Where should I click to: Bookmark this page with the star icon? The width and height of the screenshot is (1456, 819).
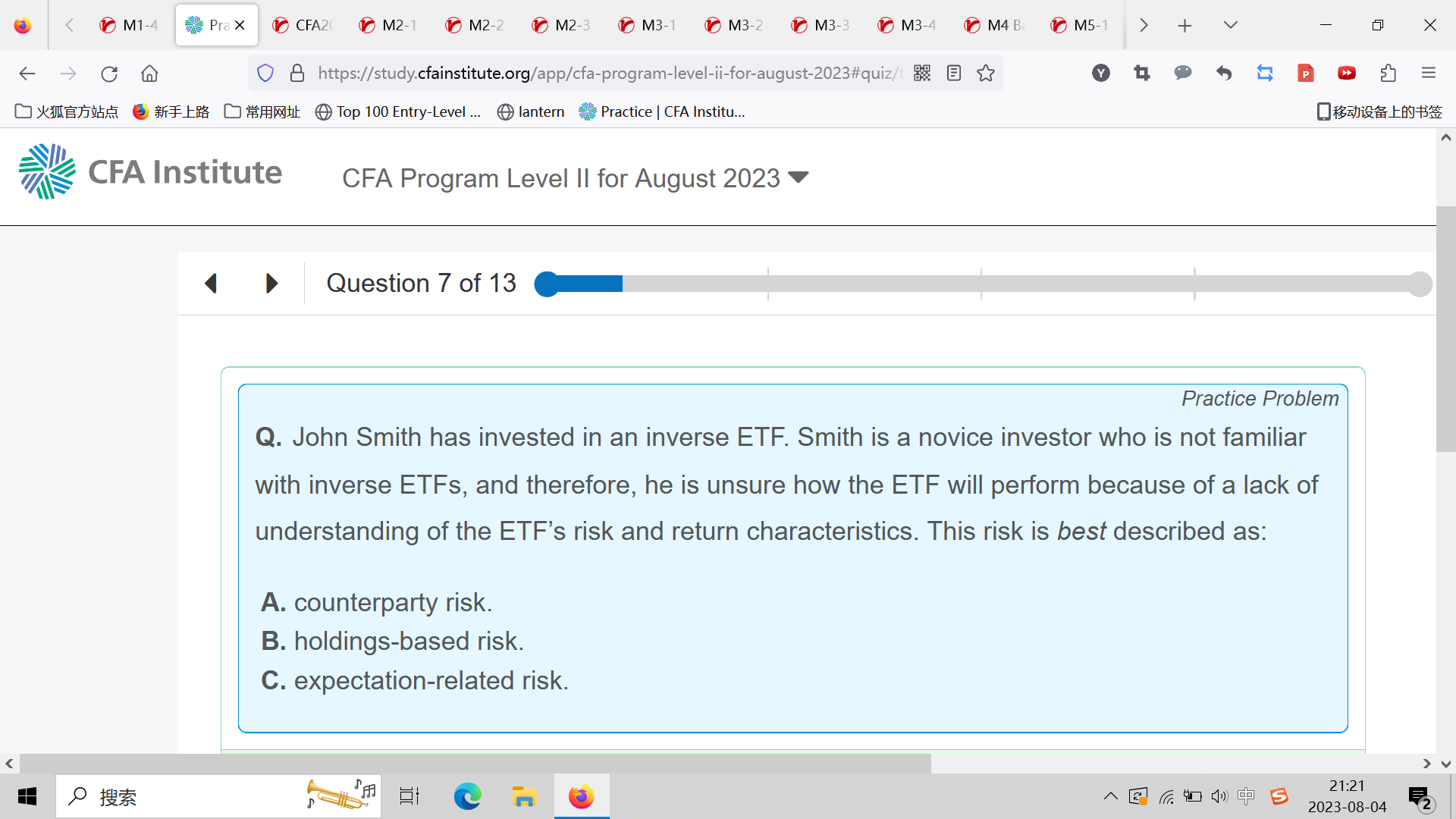(x=986, y=73)
